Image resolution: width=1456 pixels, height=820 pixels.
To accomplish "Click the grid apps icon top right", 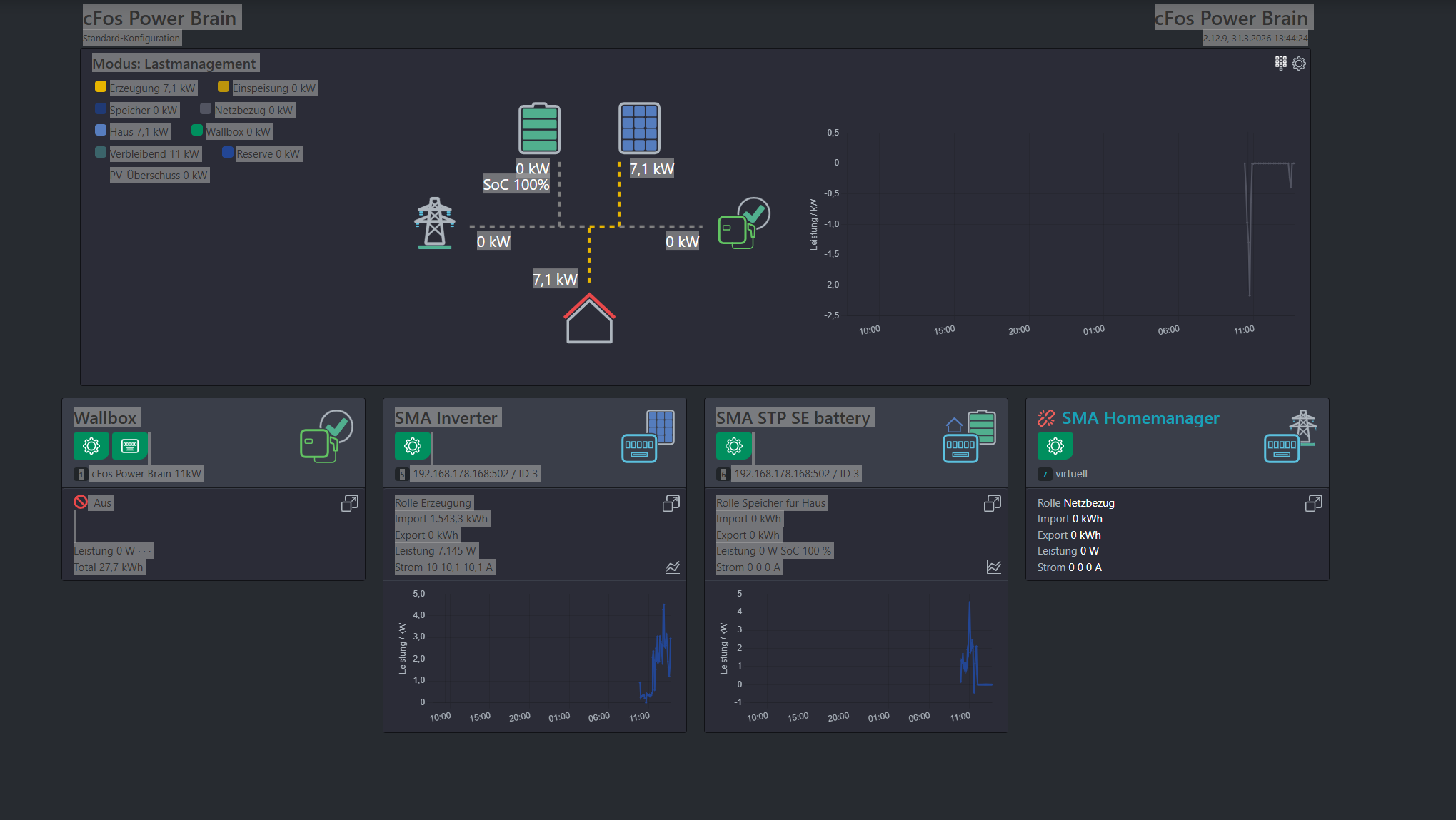I will click(1281, 64).
